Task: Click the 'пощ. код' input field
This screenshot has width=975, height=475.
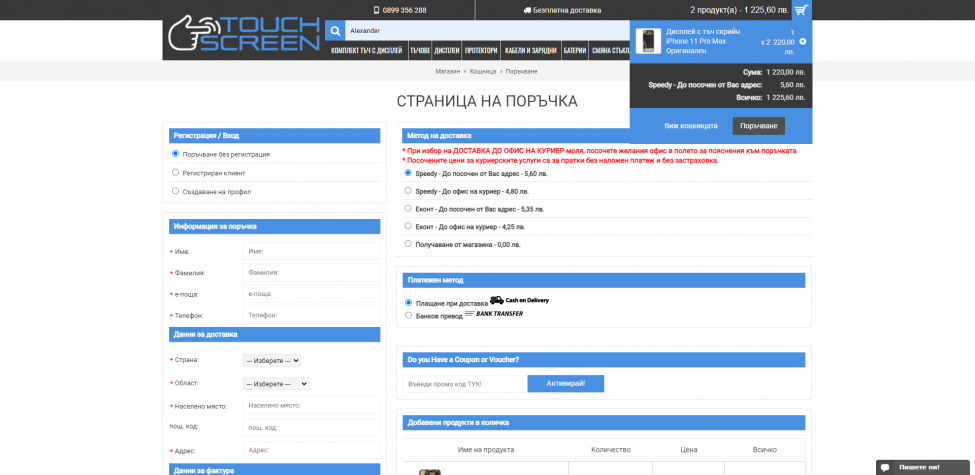Action: tap(312, 428)
